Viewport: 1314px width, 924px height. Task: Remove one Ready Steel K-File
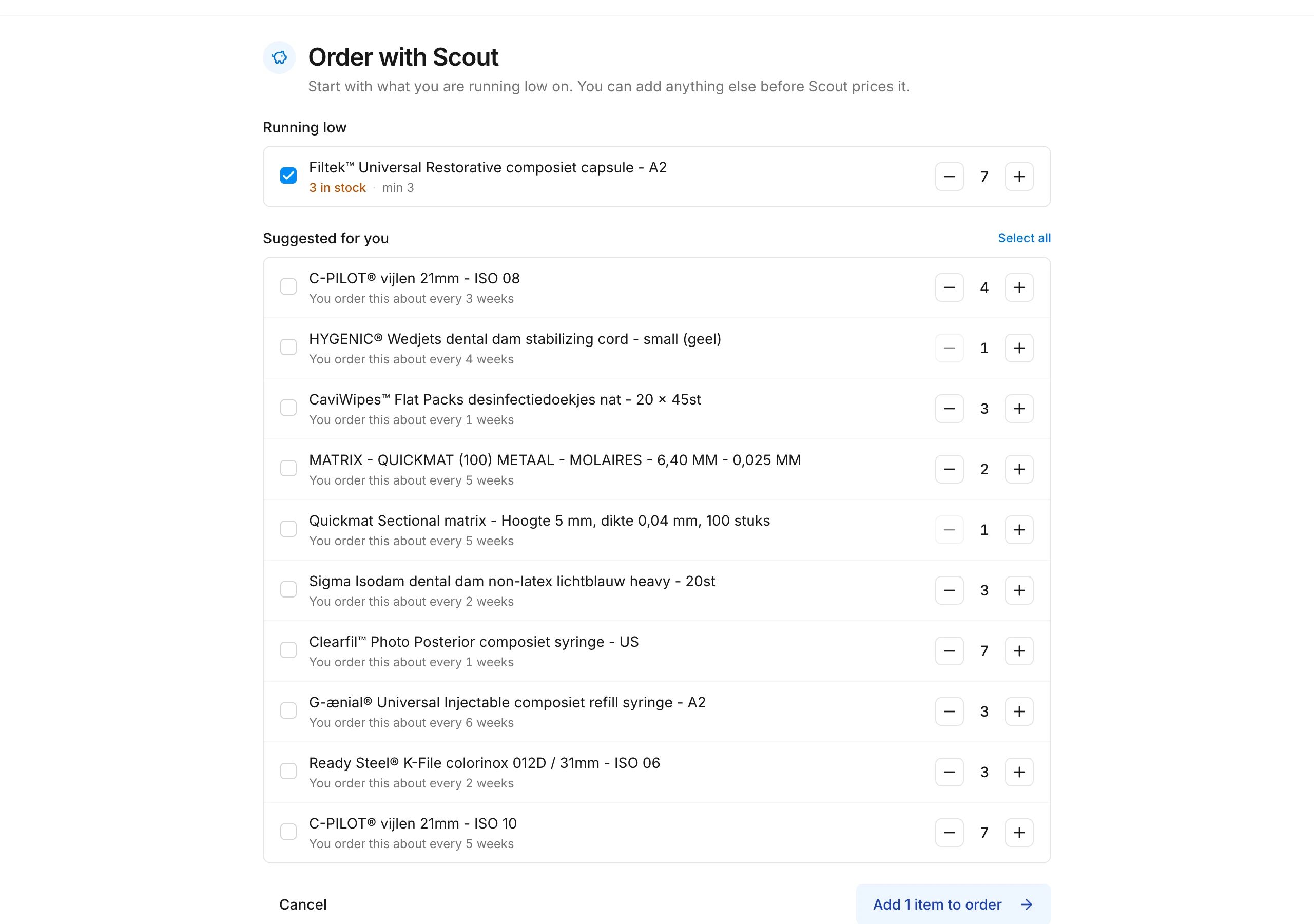[x=949, y=772]
